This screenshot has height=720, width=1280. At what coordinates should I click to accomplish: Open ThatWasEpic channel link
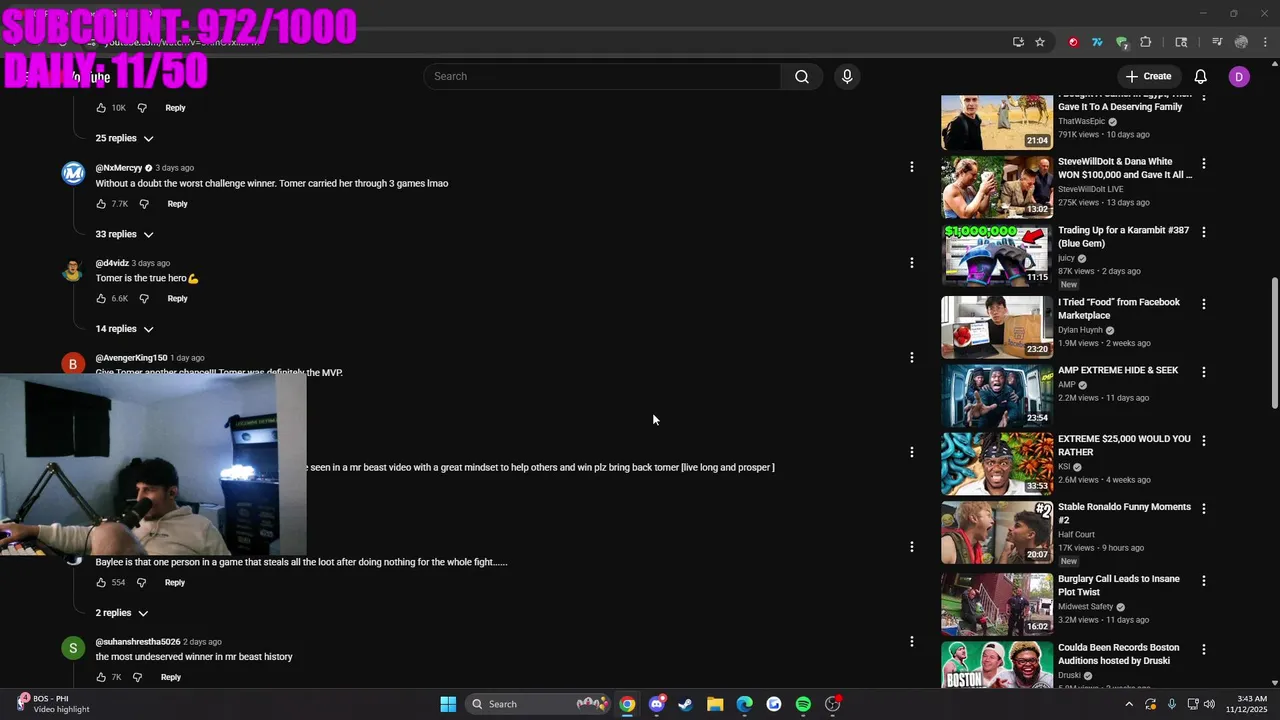[x=1081, y=121]
